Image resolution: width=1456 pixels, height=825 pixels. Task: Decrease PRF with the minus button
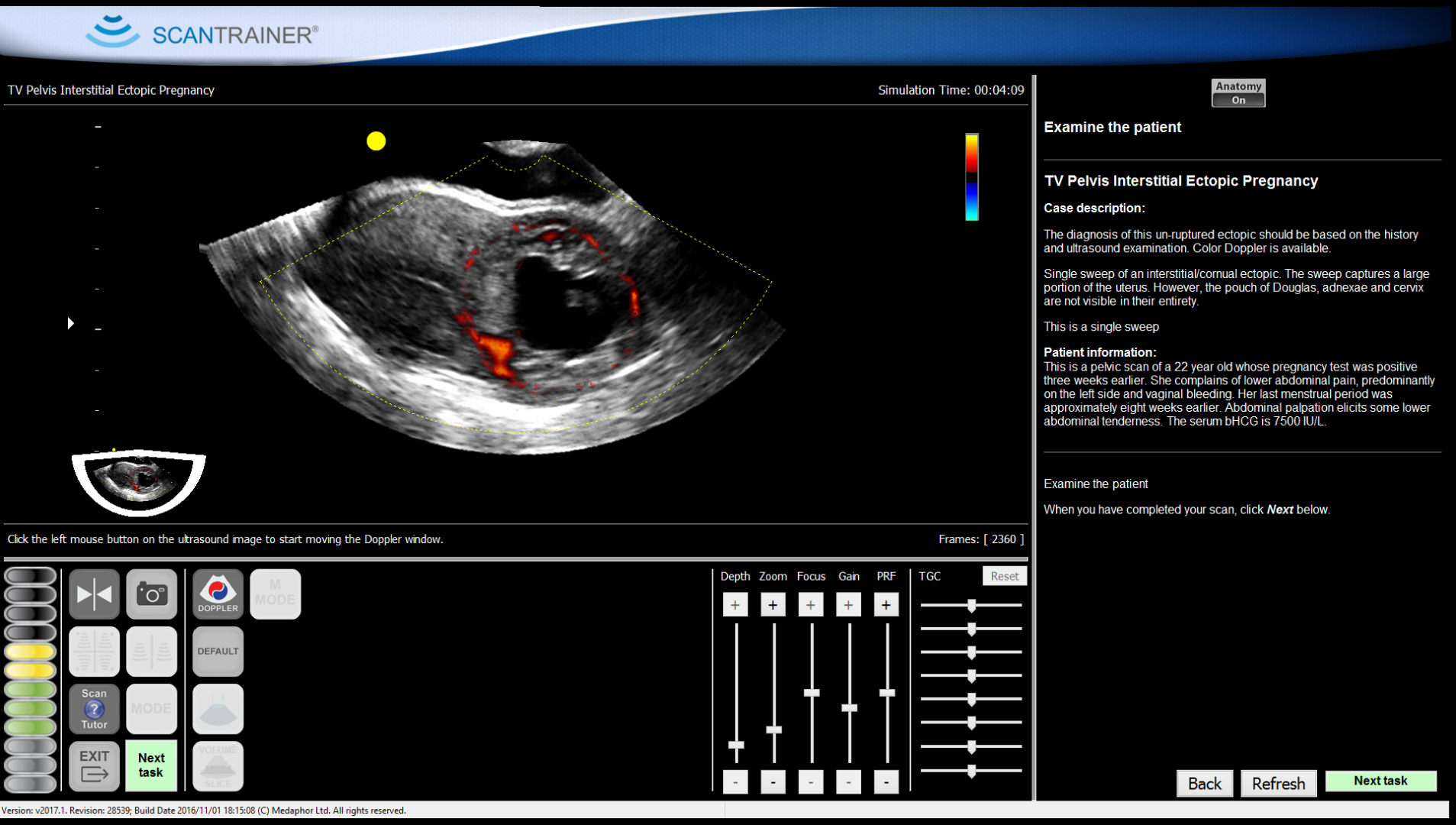(x=886, y=782)
